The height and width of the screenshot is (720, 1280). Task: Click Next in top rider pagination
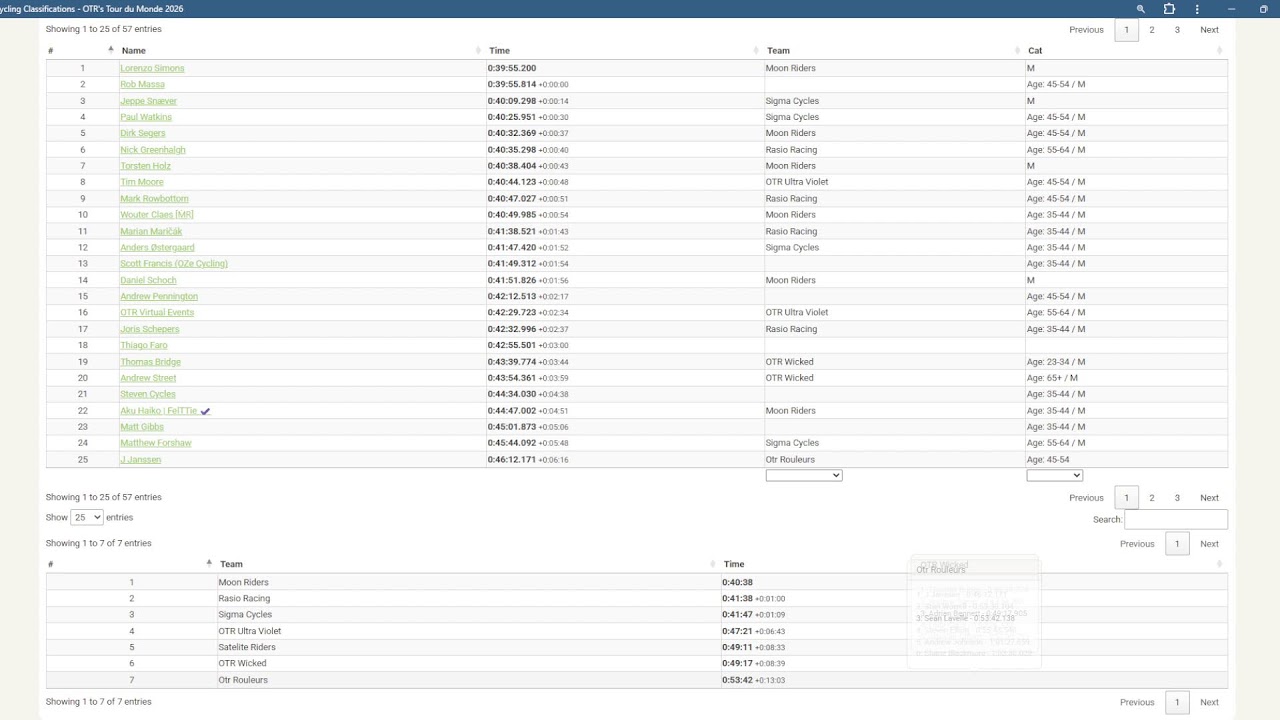pyautogui.click(x=1209, y=30)
